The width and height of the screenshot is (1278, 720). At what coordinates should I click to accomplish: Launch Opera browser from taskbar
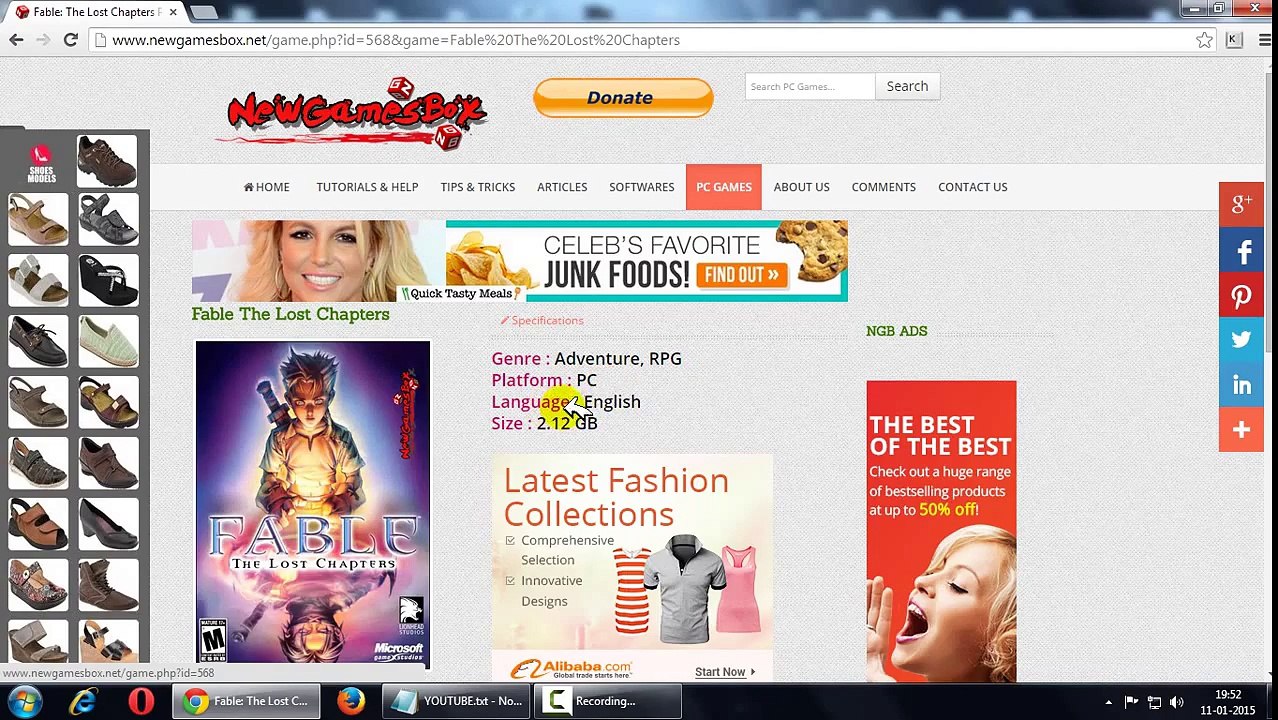(141, 701)
